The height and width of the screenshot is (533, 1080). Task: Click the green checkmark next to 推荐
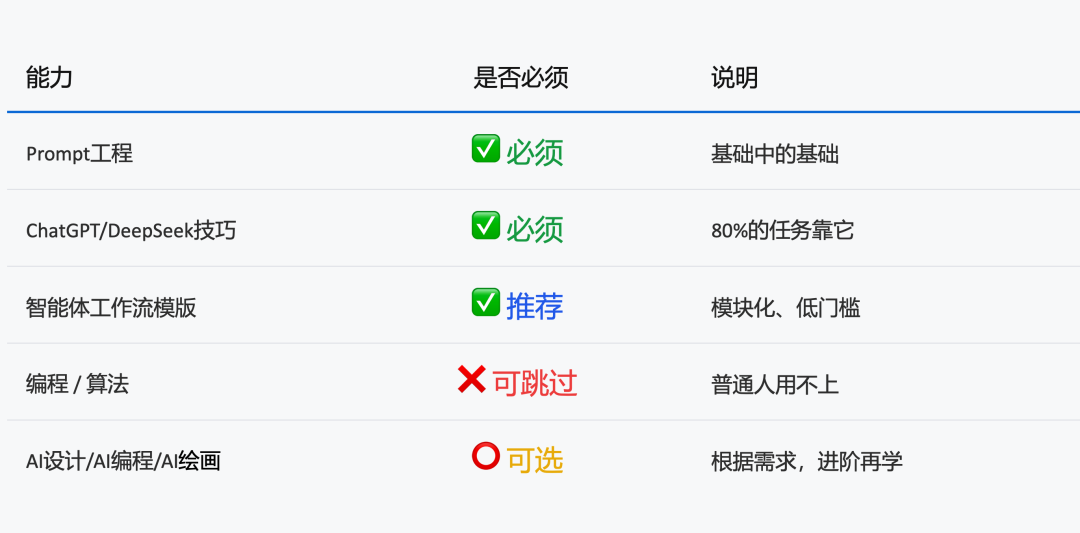click(x=486, y=302)
